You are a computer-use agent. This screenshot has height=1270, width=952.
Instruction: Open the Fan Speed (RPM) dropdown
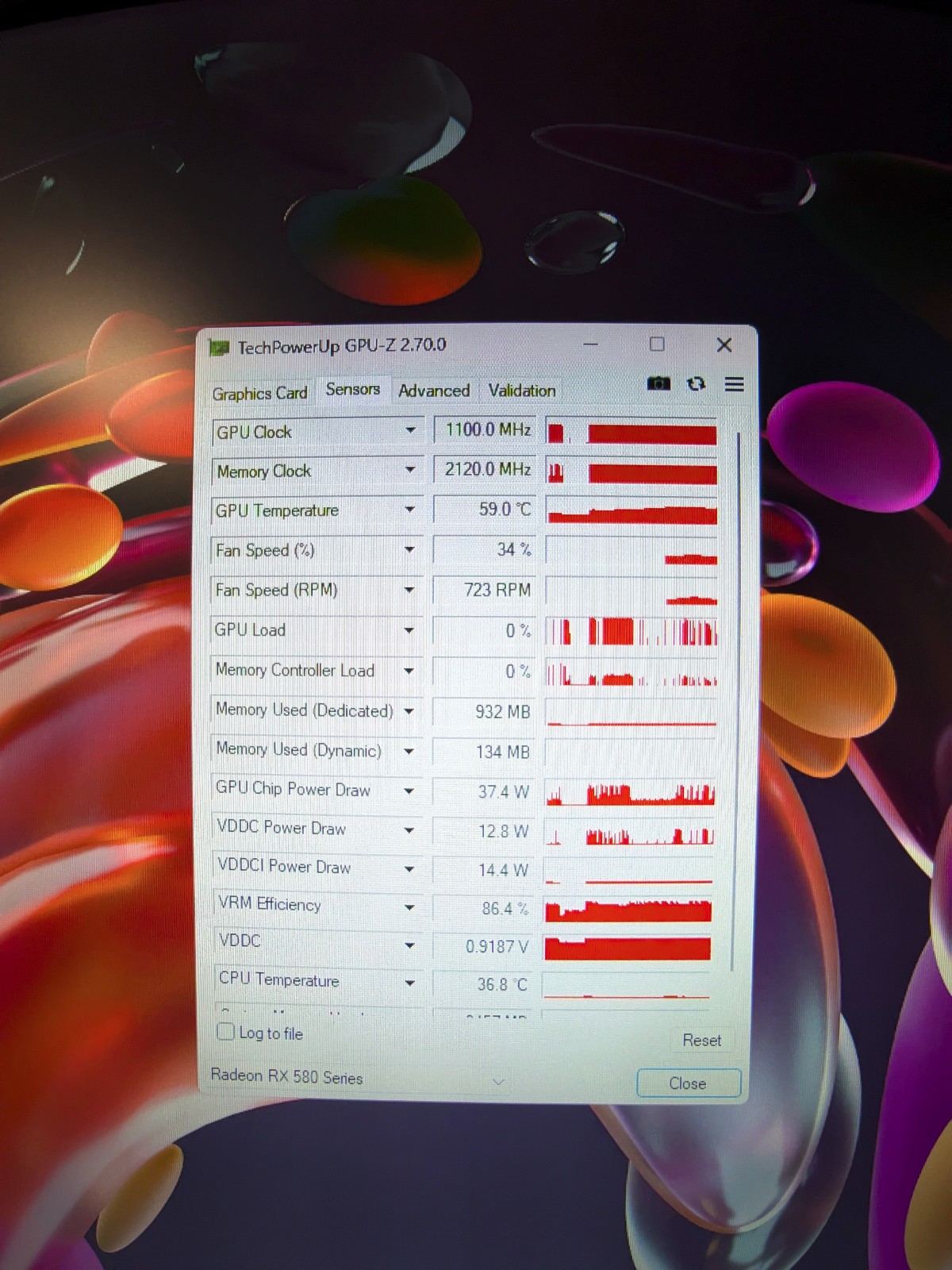tap(409, 590)
